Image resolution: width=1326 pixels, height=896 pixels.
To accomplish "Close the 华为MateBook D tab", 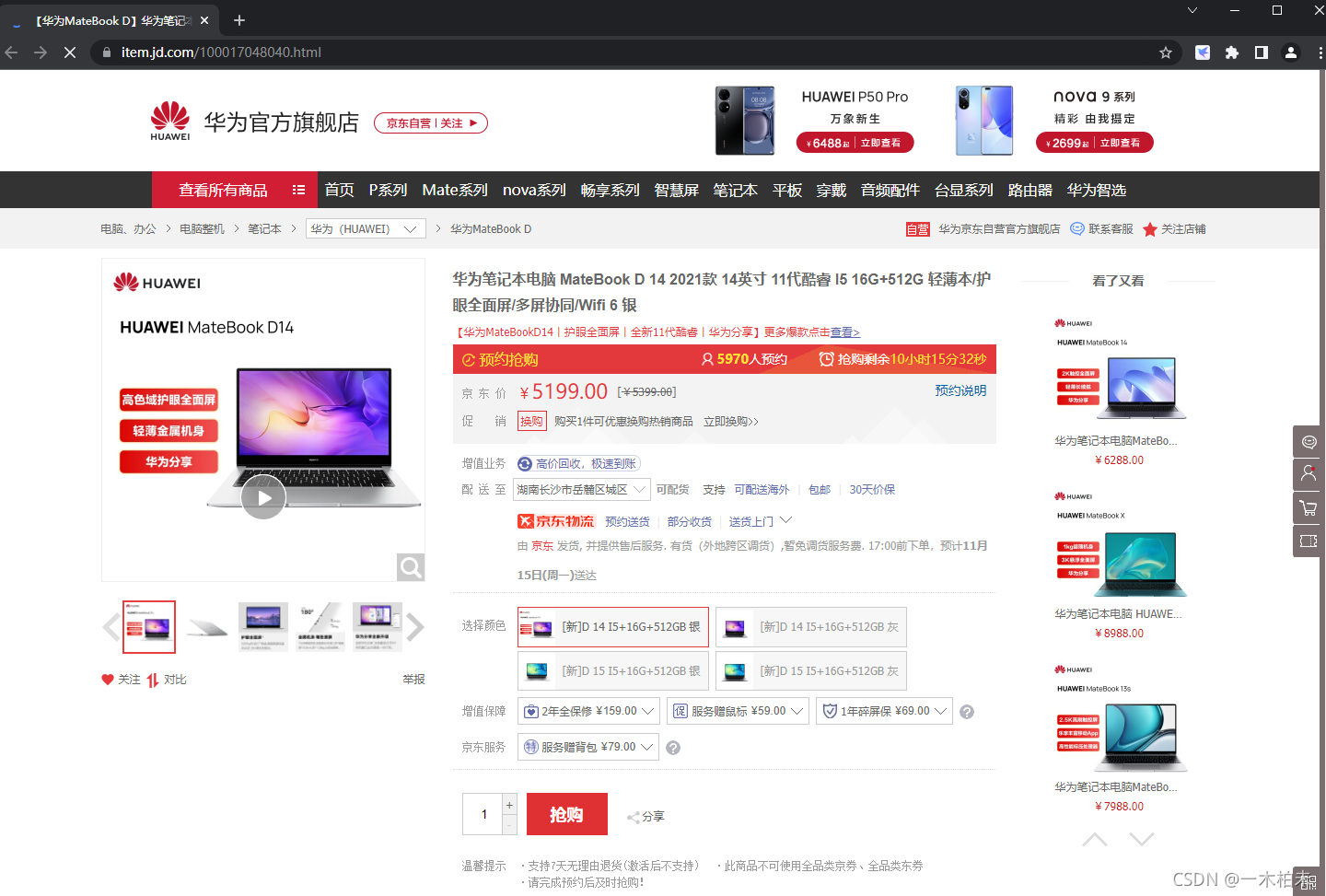I will pyautogui.click(x=204, y=20).
